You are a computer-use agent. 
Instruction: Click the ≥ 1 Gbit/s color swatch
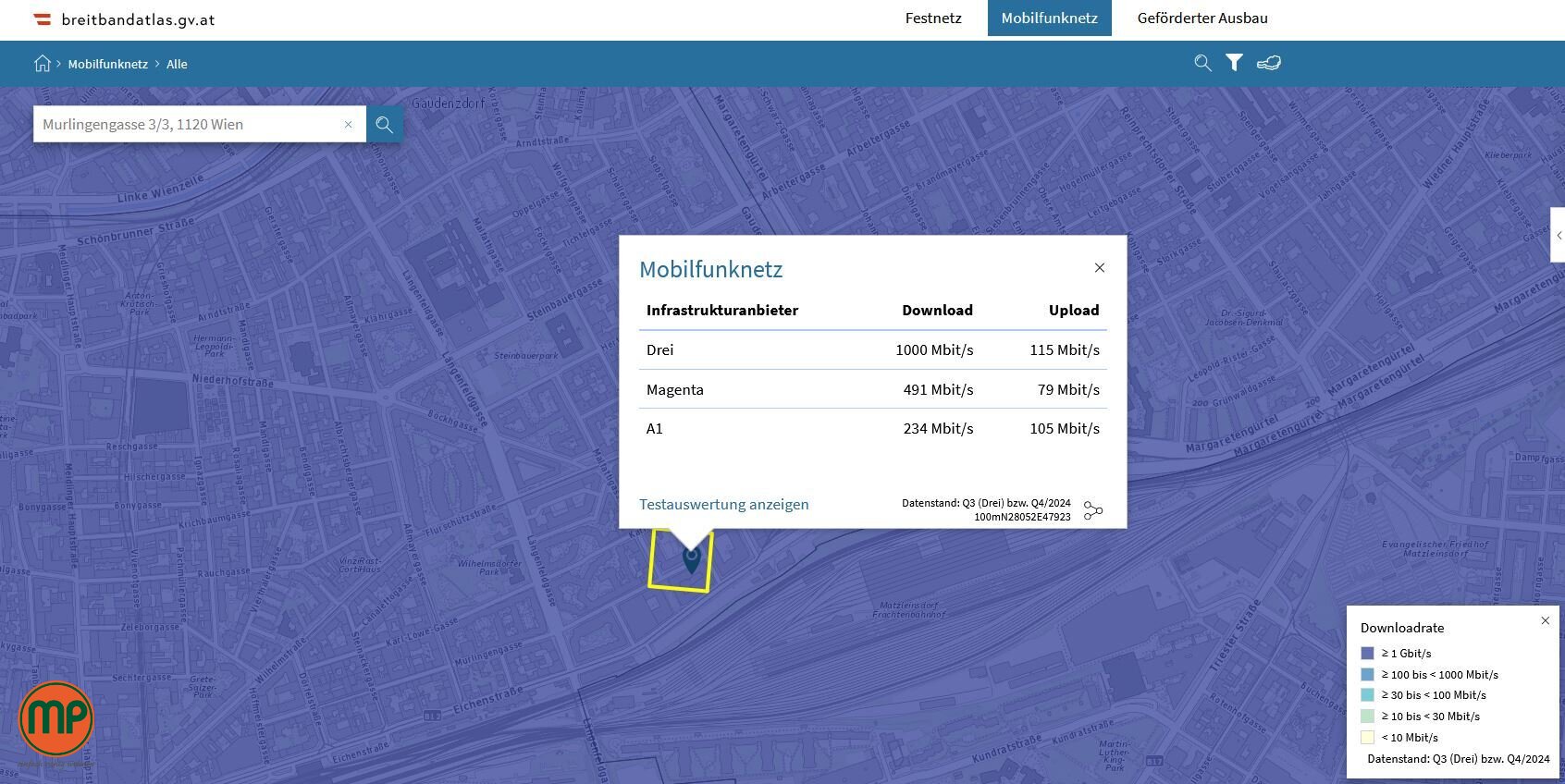tap(1367, 654)
